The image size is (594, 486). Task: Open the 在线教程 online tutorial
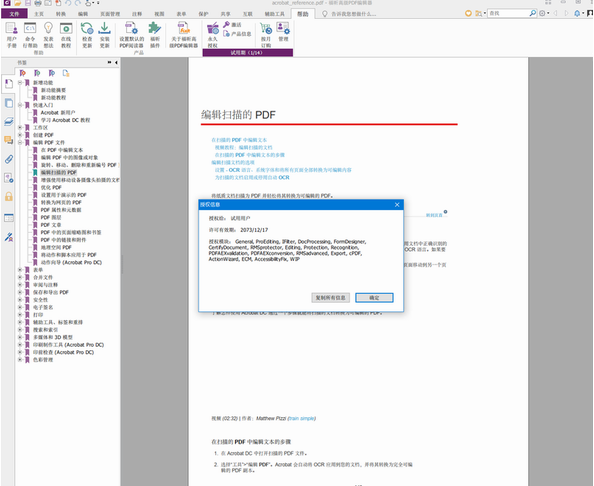click(66, 35)
